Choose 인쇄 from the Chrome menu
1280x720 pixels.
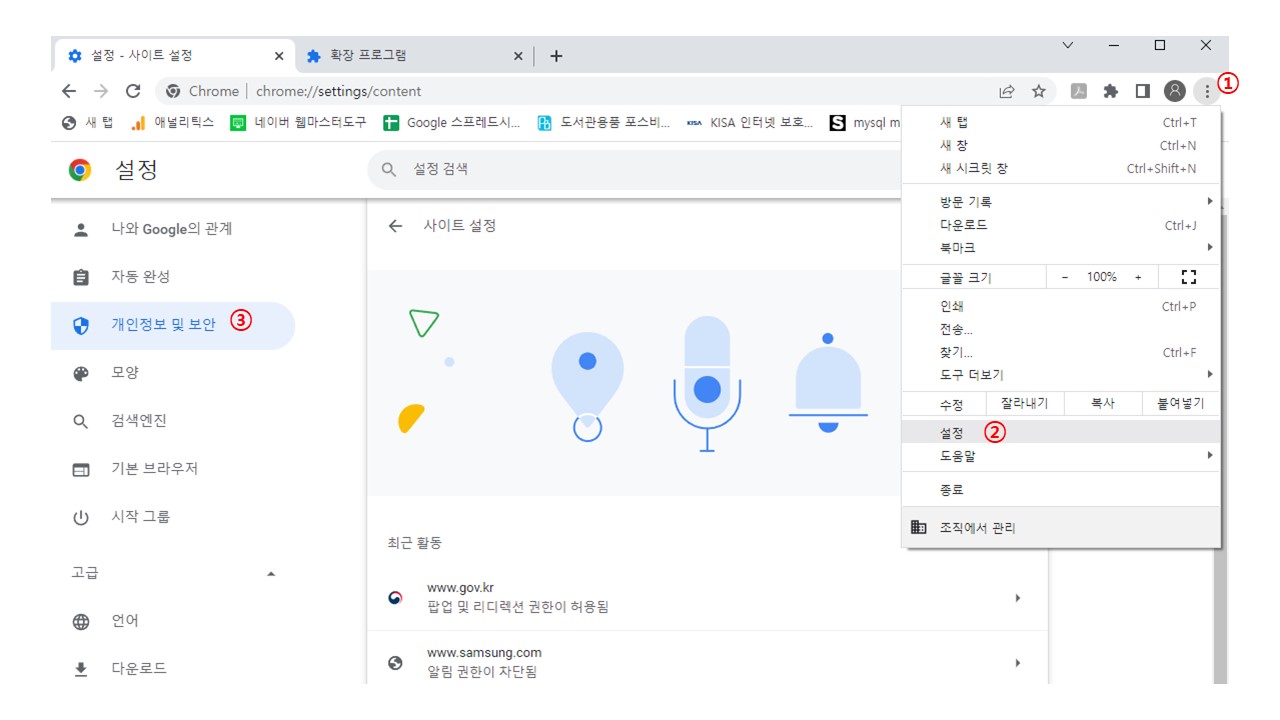click(x=1061, y=306)
